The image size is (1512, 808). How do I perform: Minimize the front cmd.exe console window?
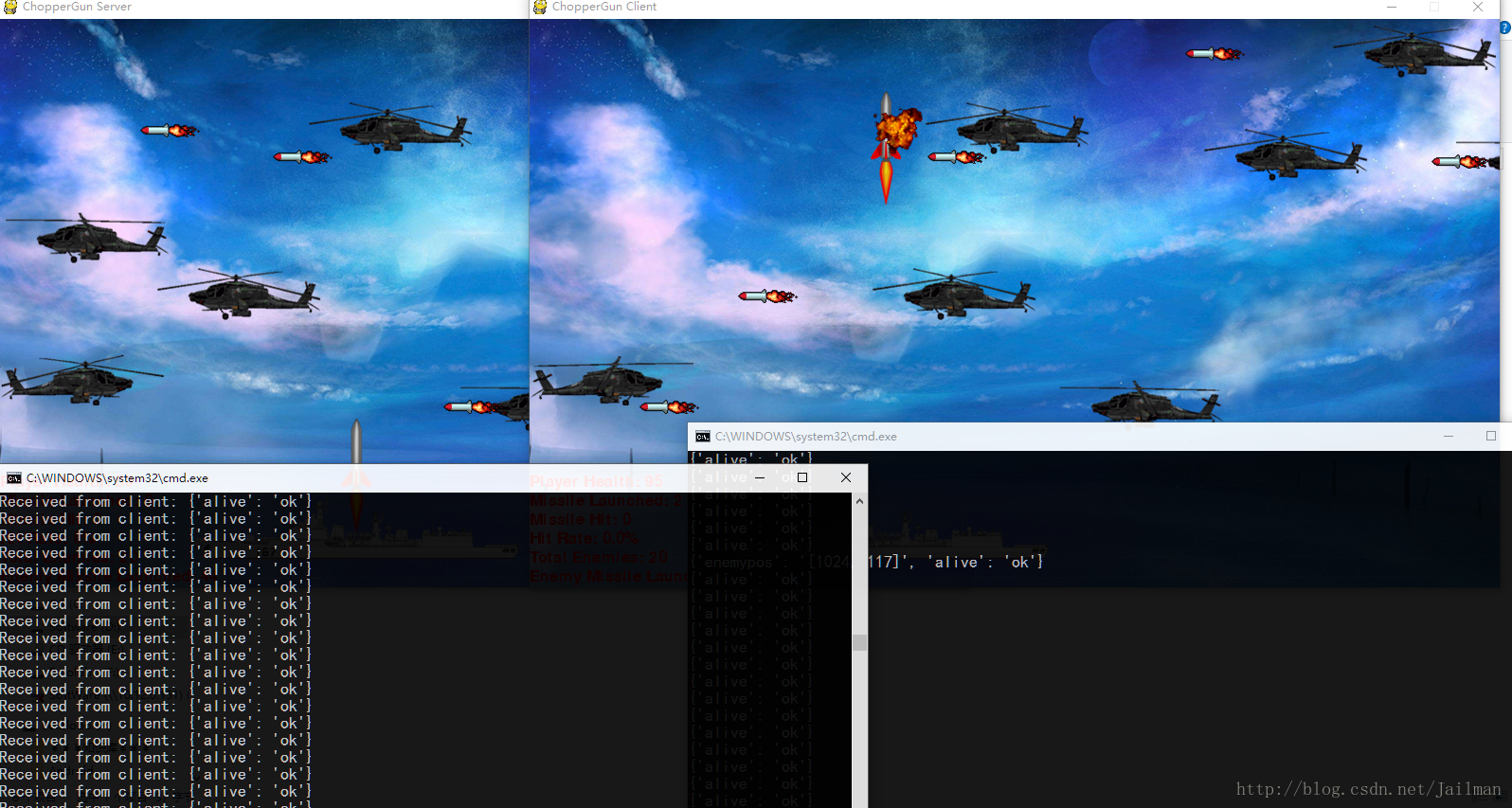click(x=760, y=477)
